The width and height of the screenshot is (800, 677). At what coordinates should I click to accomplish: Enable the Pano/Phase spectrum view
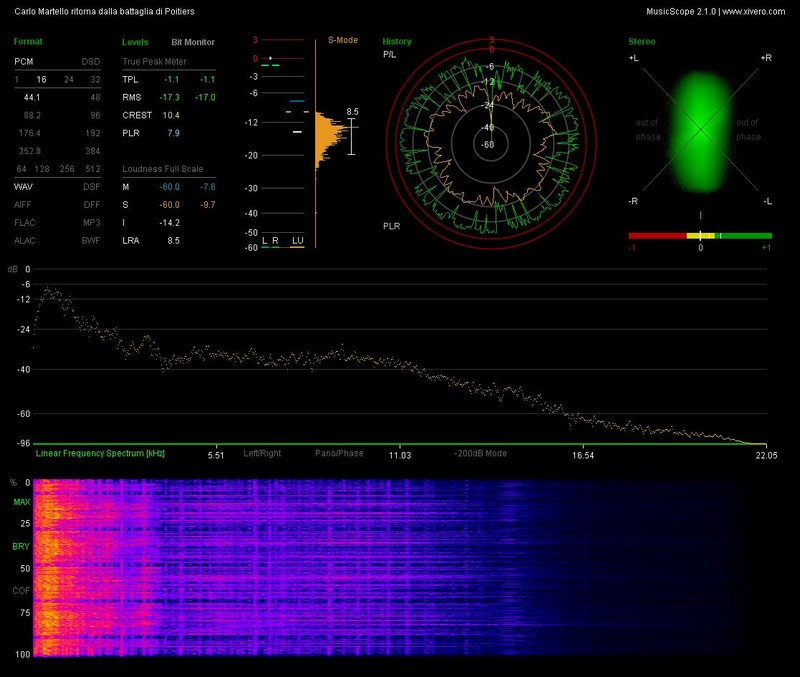coord(339,453)
